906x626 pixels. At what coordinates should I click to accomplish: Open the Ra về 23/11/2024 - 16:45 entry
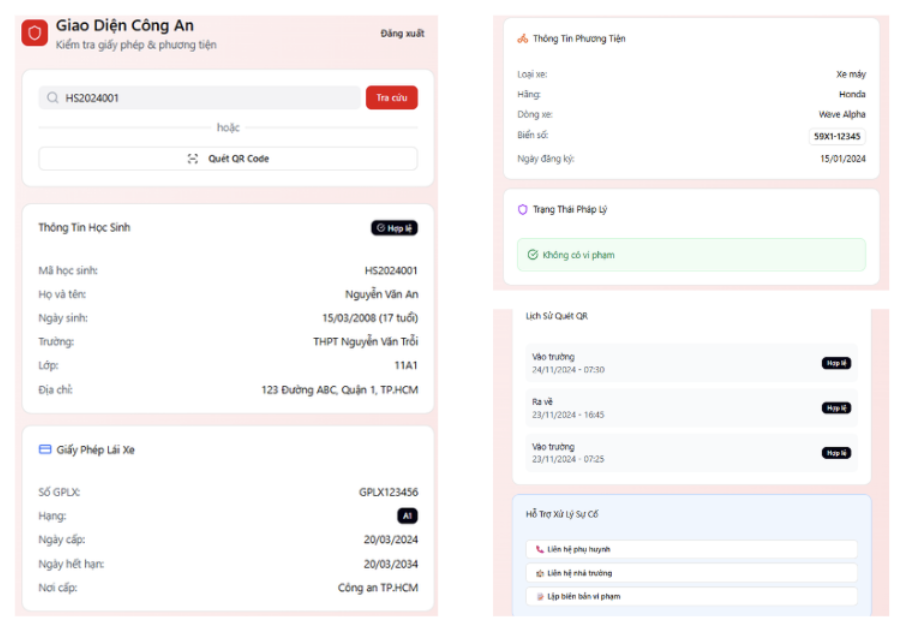tap(691, 408)
